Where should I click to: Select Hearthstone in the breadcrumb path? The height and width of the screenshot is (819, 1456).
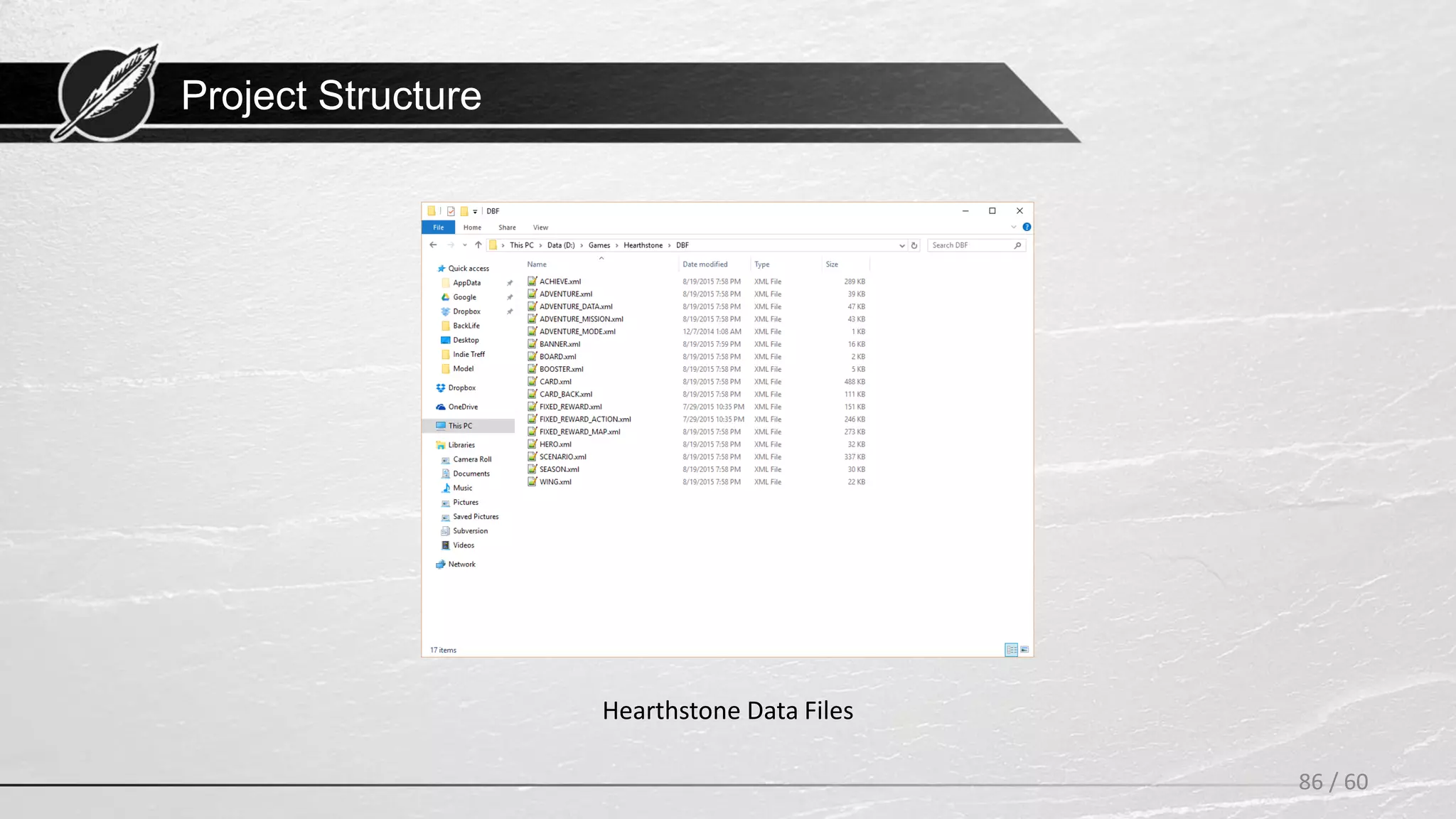point(643,245)
